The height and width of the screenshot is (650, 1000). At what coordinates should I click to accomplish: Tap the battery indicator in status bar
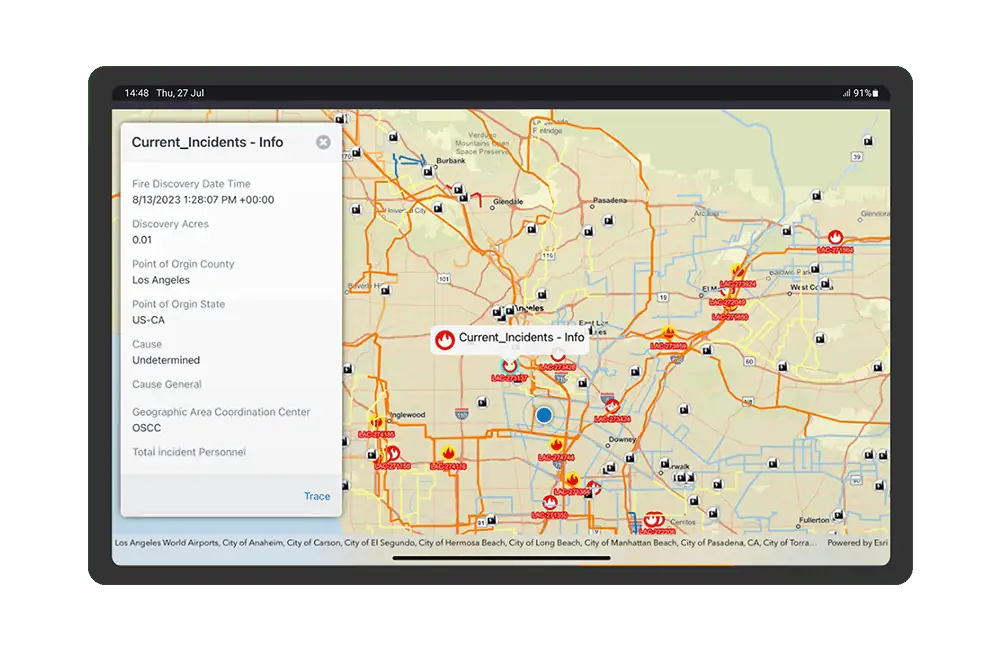pos(874,93)
